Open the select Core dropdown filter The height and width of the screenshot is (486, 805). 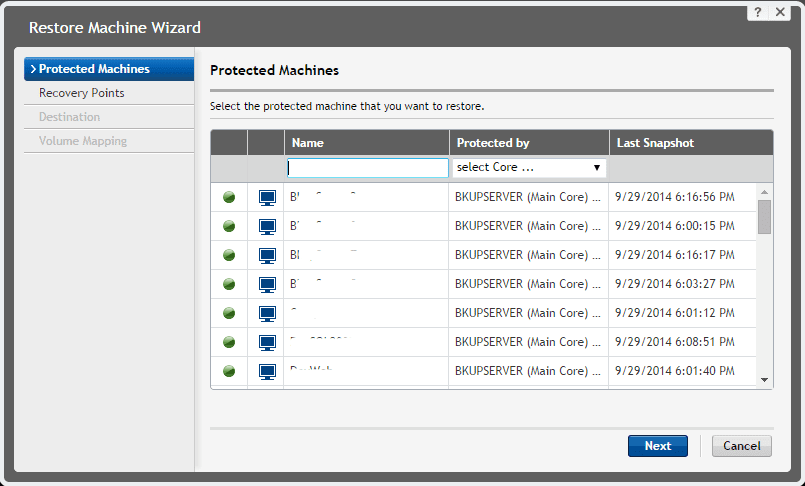(529, 168)
